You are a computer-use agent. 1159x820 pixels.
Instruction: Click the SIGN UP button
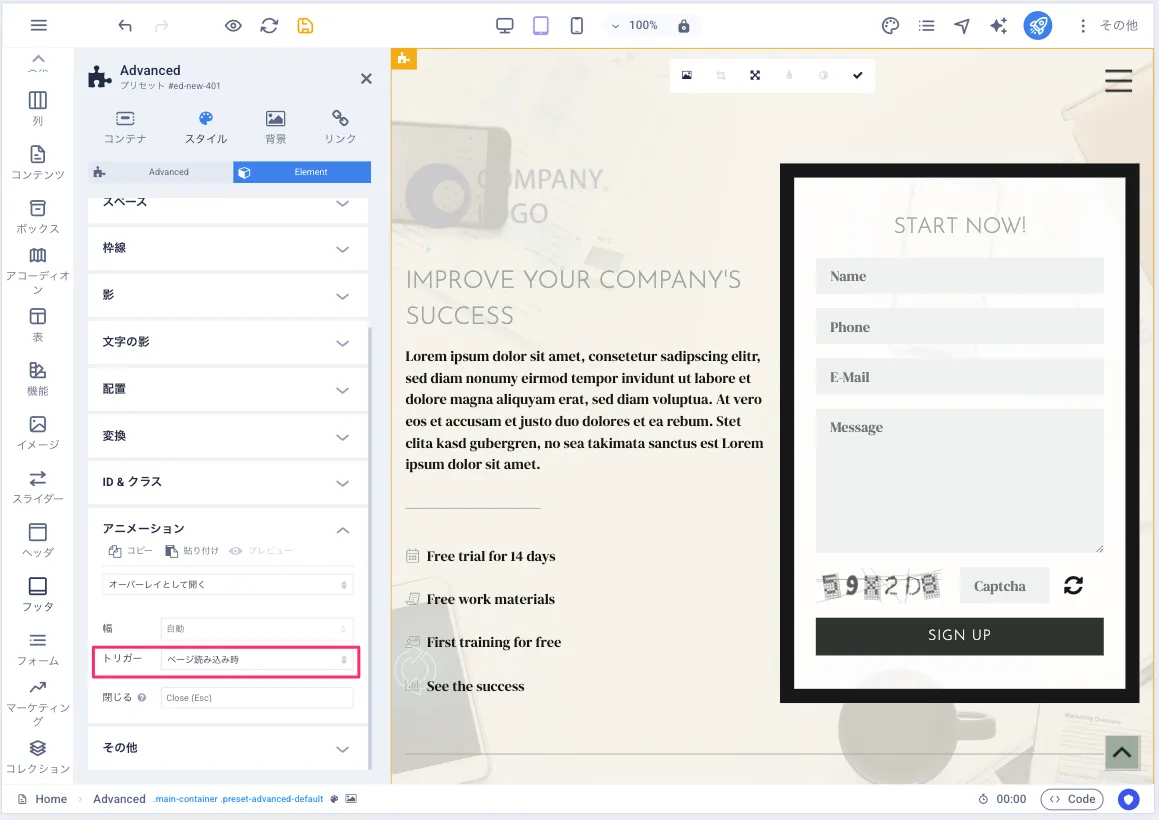(x=959, y=636)
